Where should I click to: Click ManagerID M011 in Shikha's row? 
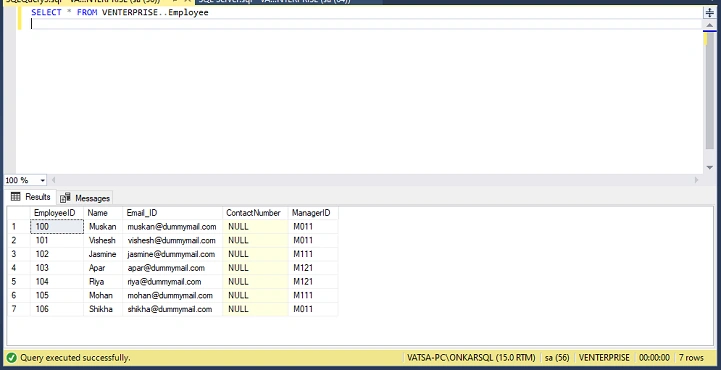click(x=313, y=309)
